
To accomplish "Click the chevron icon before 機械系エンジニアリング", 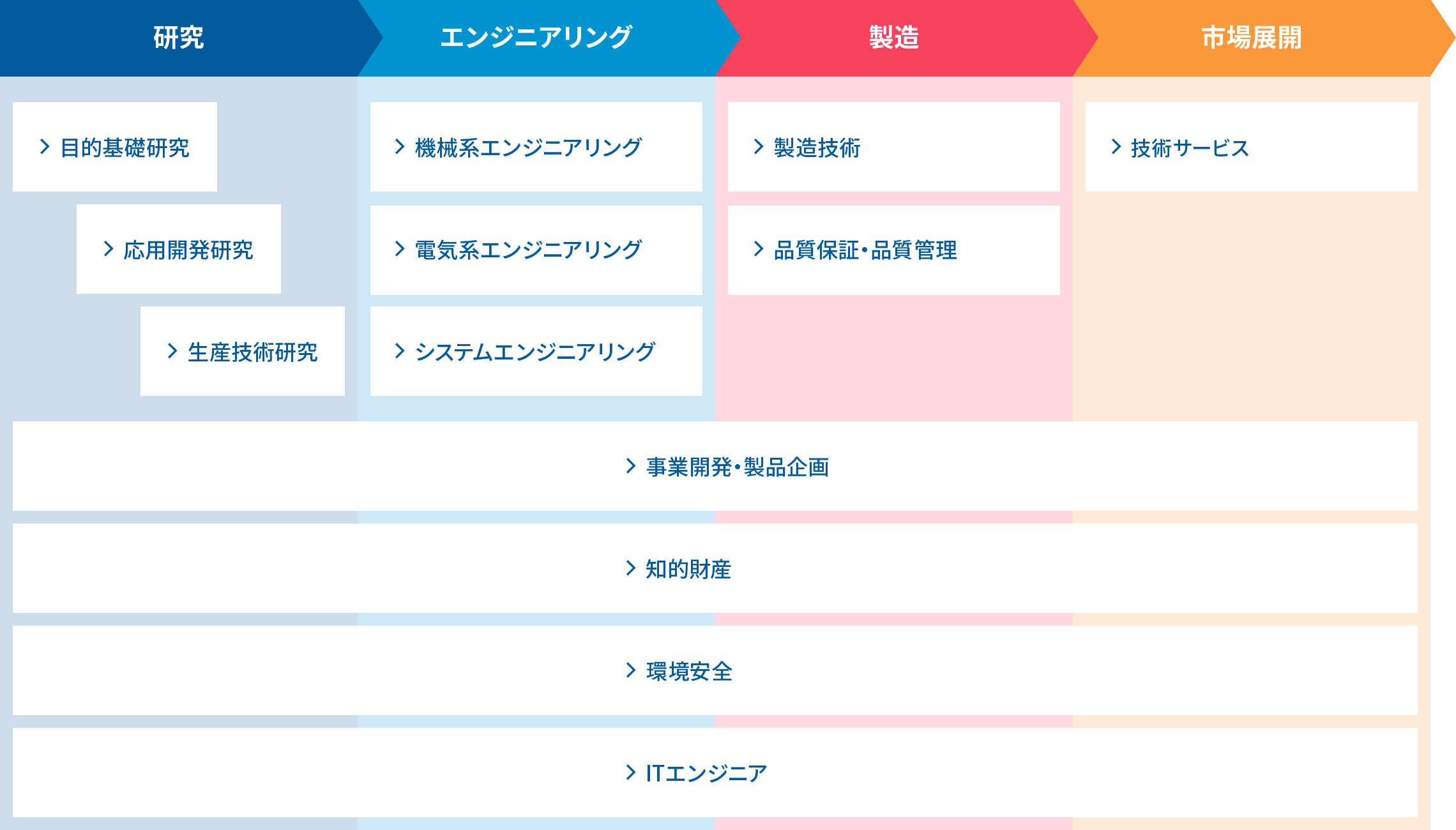I will [x=400, y=147].
